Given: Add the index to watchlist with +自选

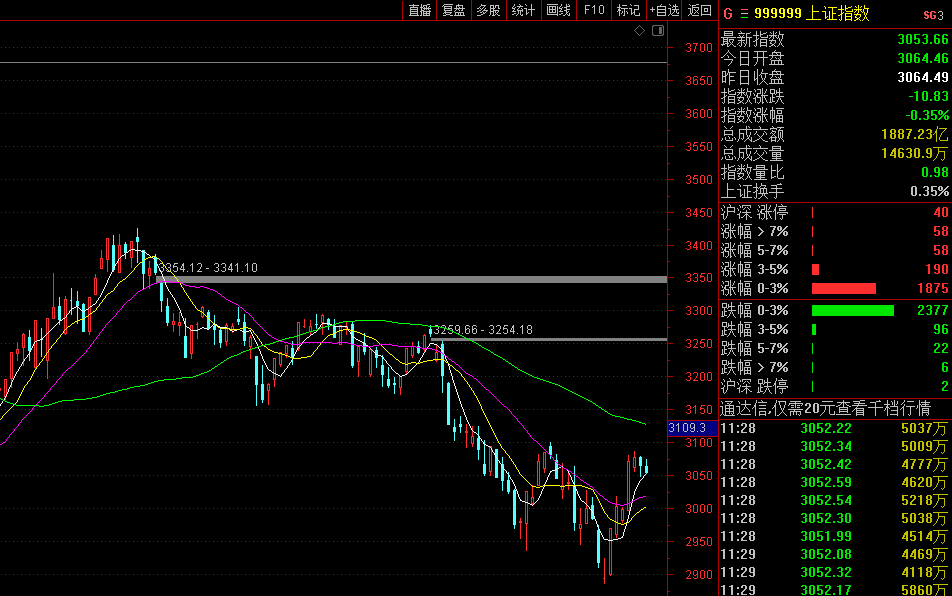Looking at the screenshot, I should point(664,10).
